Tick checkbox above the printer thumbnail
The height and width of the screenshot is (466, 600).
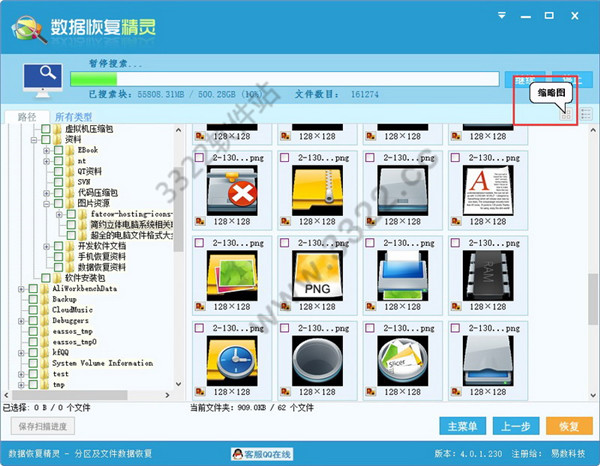[x=370, y=243]
